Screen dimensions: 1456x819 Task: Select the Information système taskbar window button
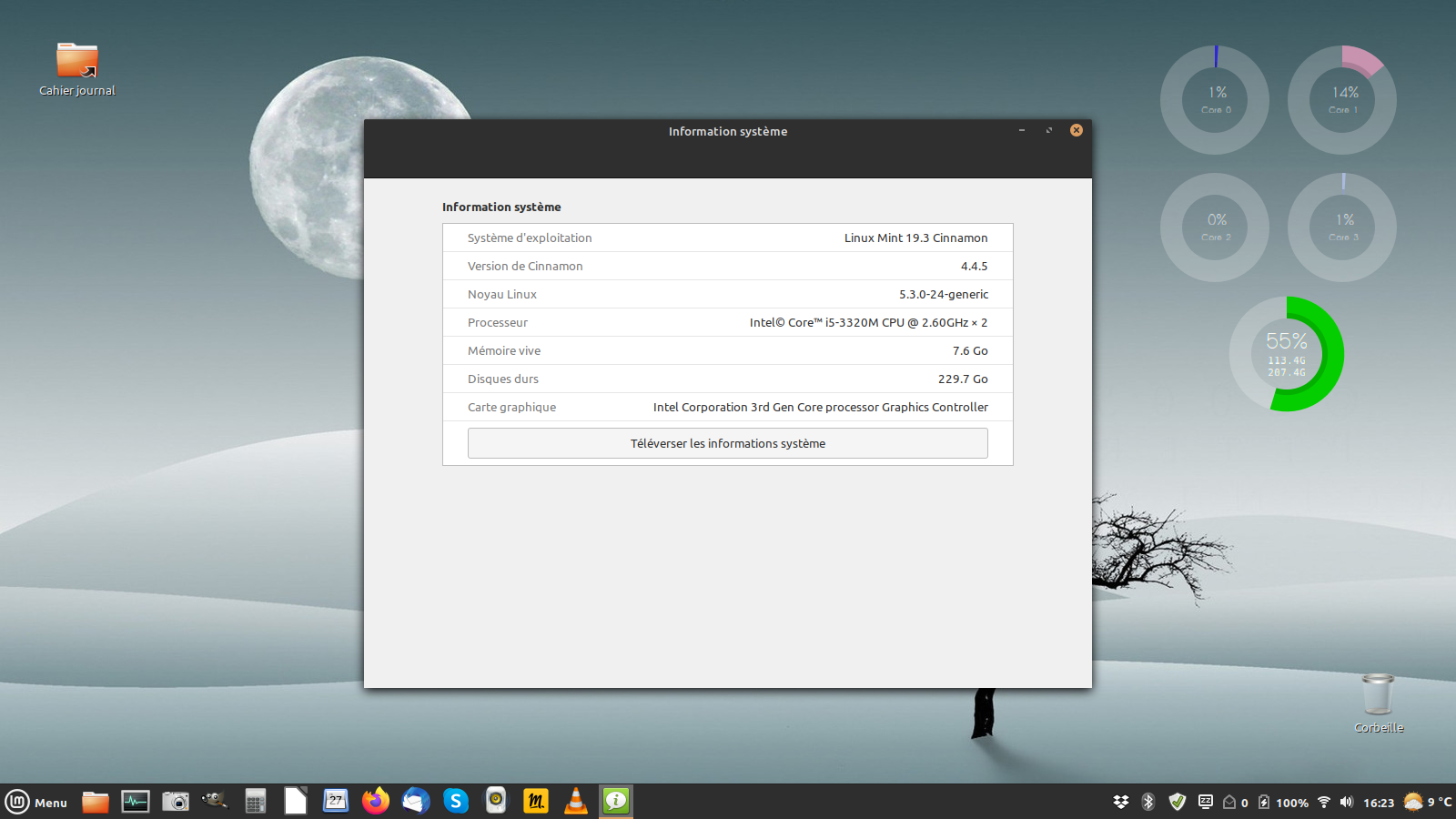point(616,802)
